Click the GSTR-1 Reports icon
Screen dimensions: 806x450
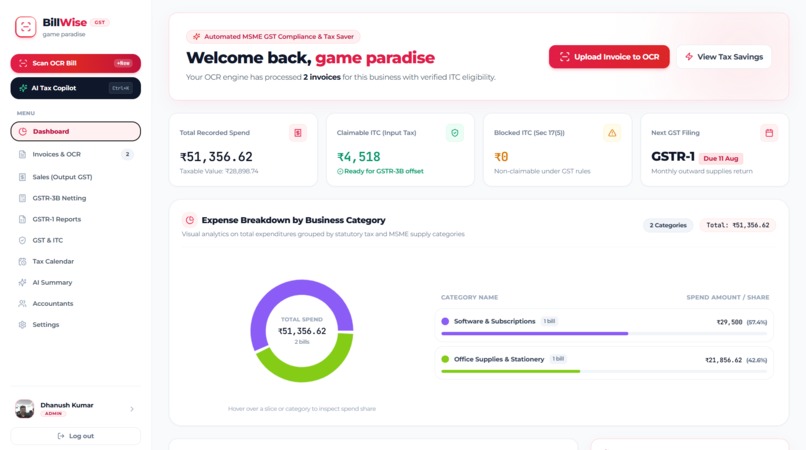point(22,219)
